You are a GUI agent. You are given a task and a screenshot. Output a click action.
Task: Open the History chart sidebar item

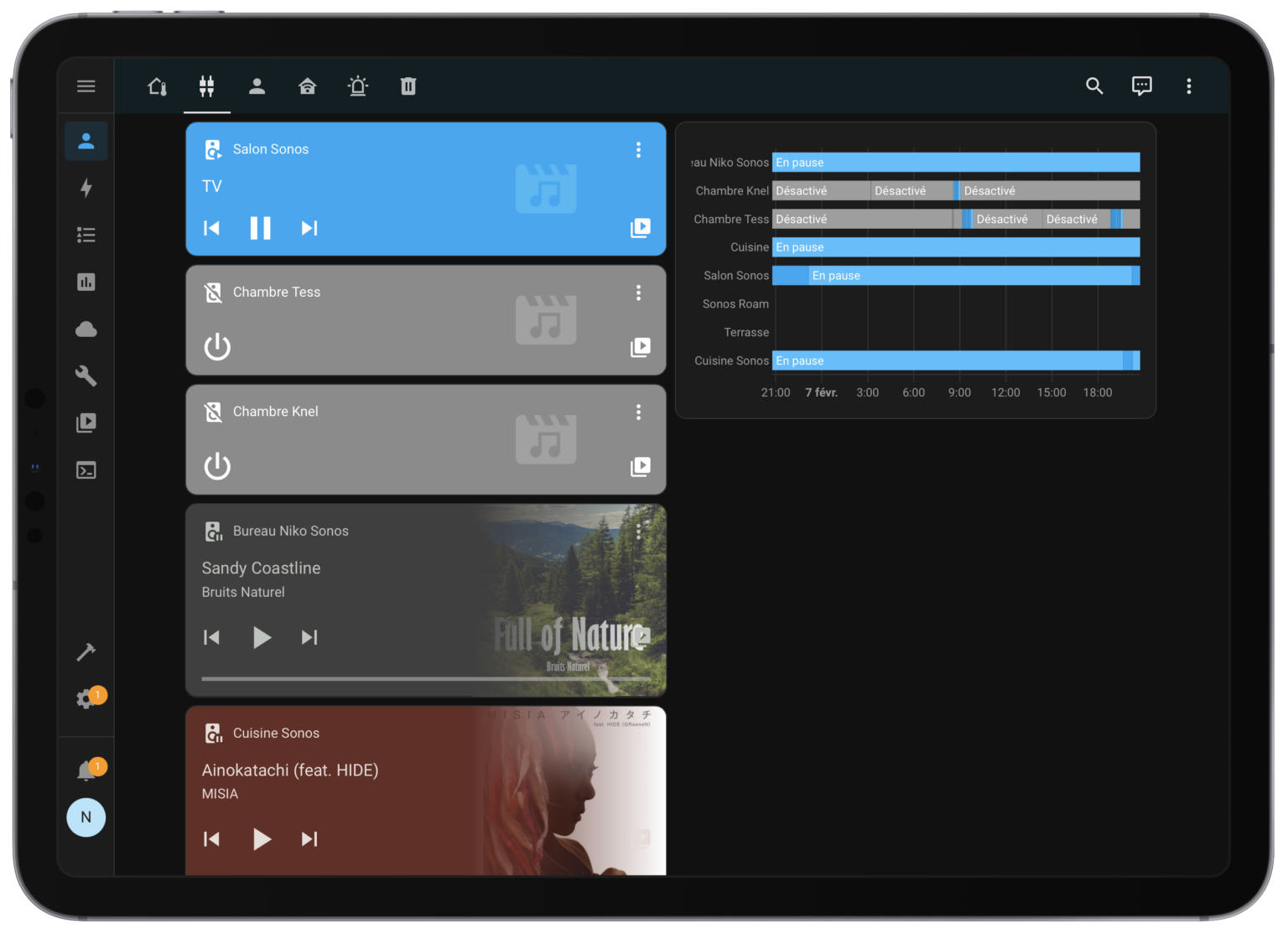86,282
